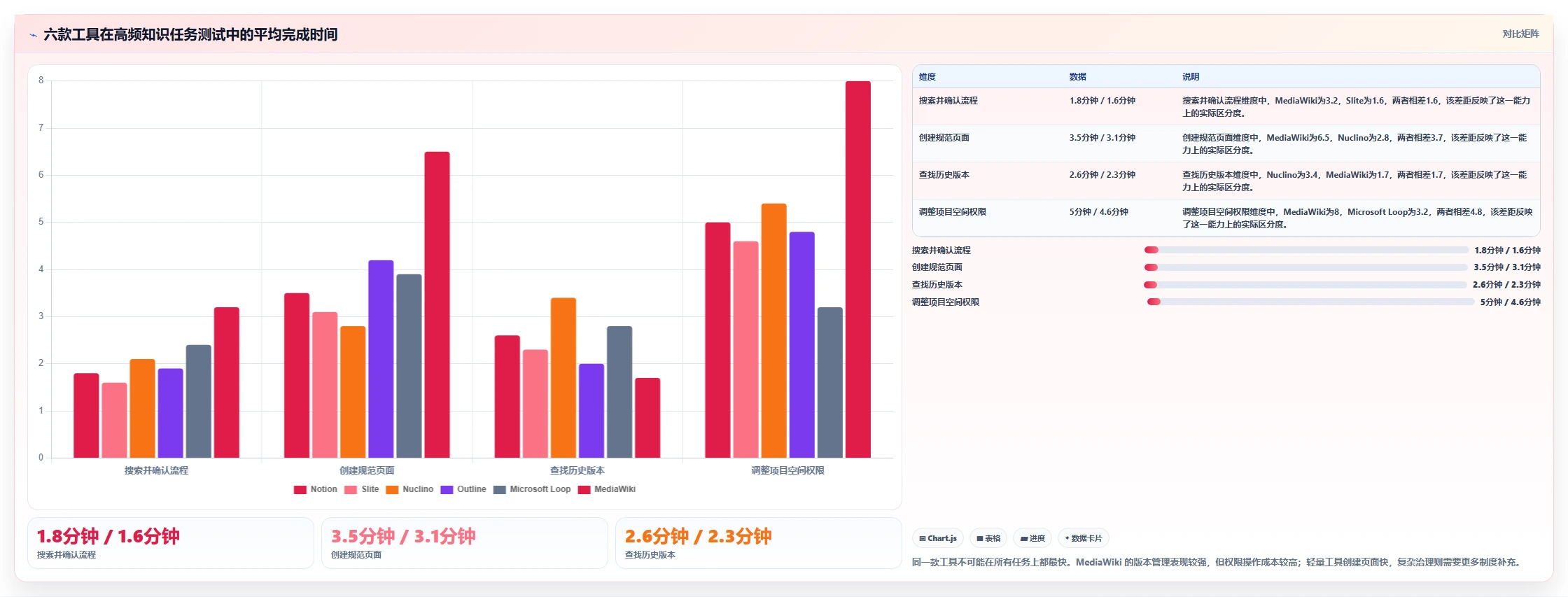This screenshot has height=597, width=1568.
Task: Click the 5分钟 / 4.6分钟 value beside progress bar
Action: [1510, 302]
